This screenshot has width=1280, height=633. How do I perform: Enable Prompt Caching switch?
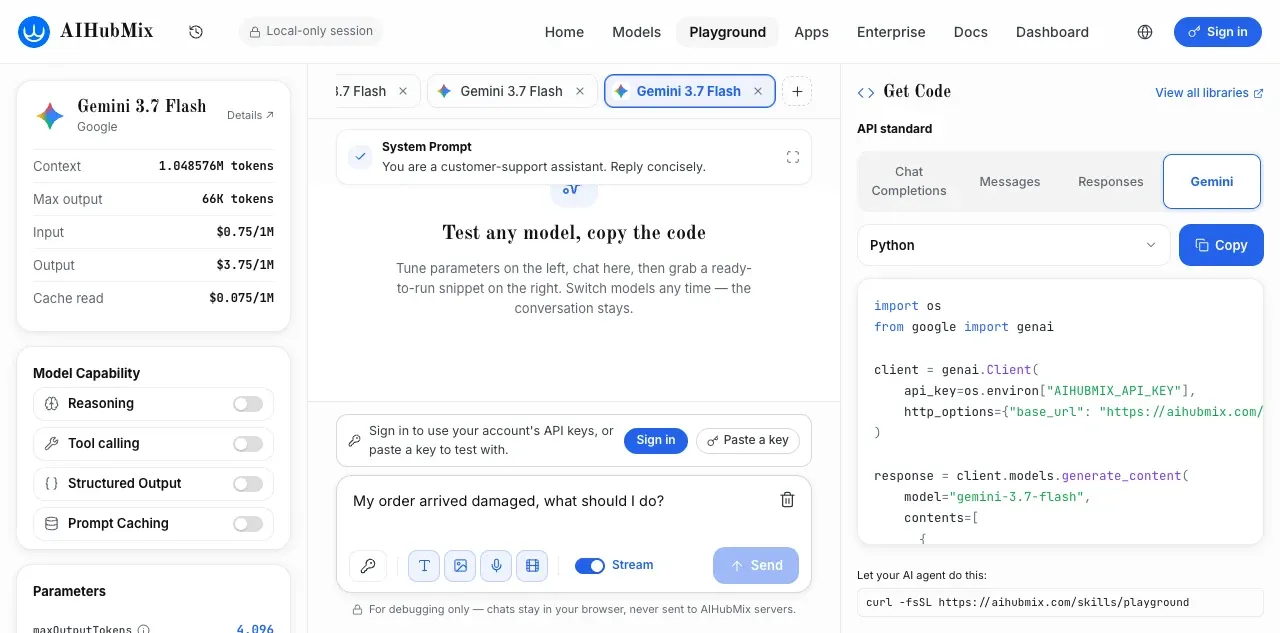[248, 524]
